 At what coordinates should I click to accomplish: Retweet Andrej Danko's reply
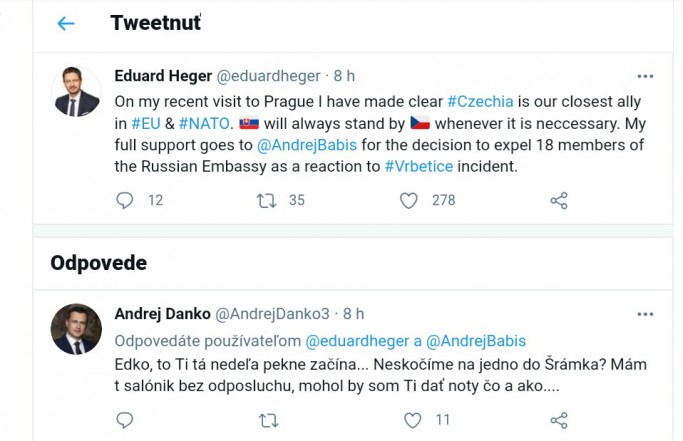(x=267, y=420)
